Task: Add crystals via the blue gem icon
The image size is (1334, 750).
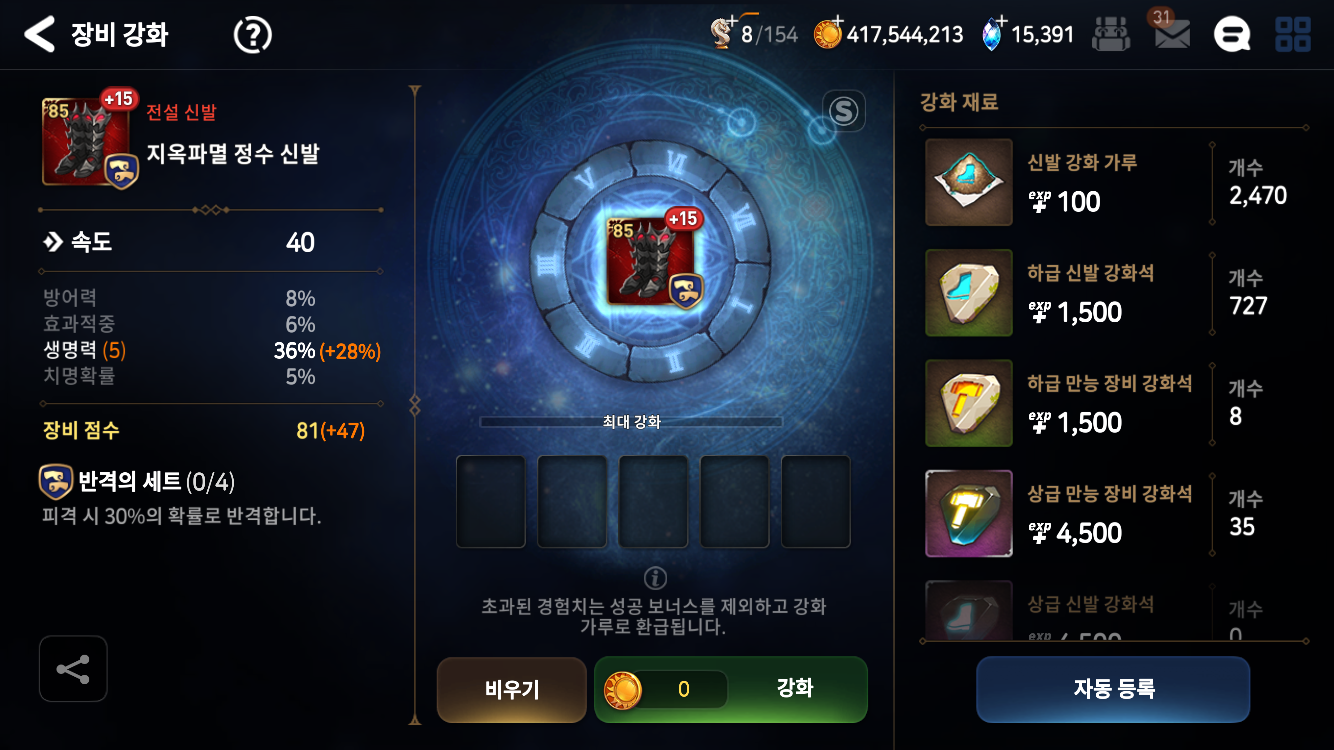Action: pyautogui.click(x=994, y=34)
